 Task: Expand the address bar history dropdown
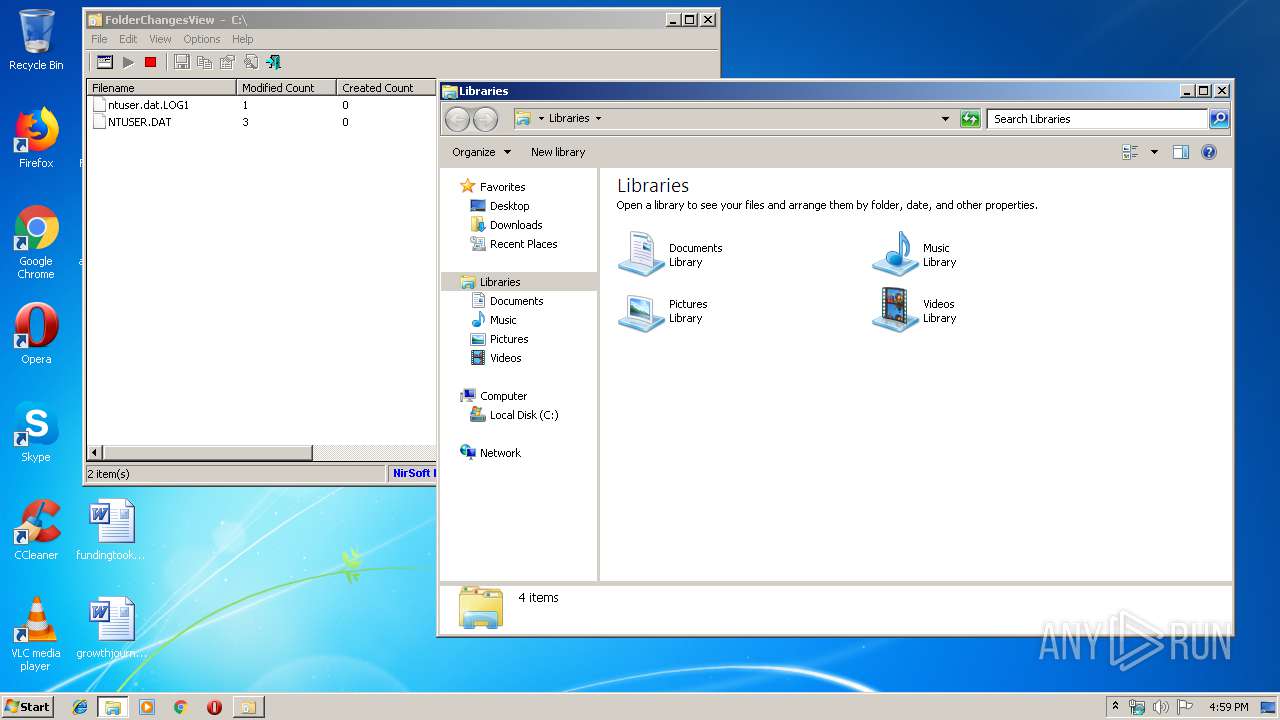click(x=945, y=119)
